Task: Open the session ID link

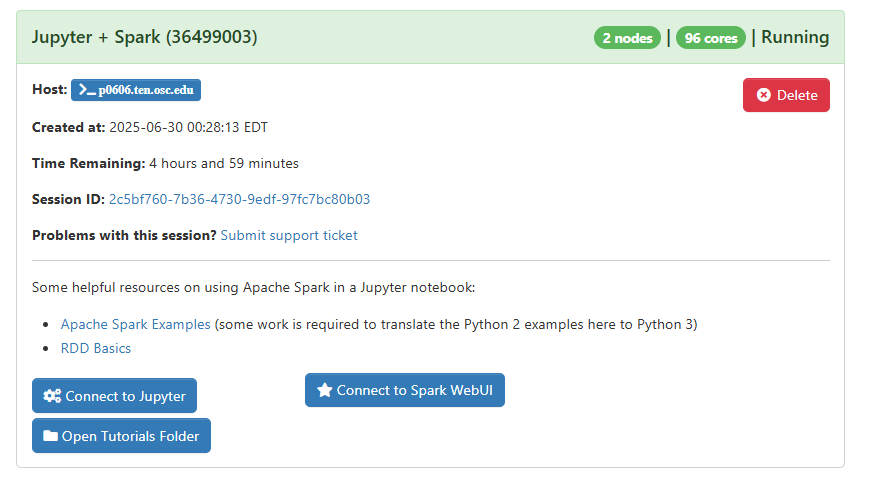Action: [x=239, y=199]
